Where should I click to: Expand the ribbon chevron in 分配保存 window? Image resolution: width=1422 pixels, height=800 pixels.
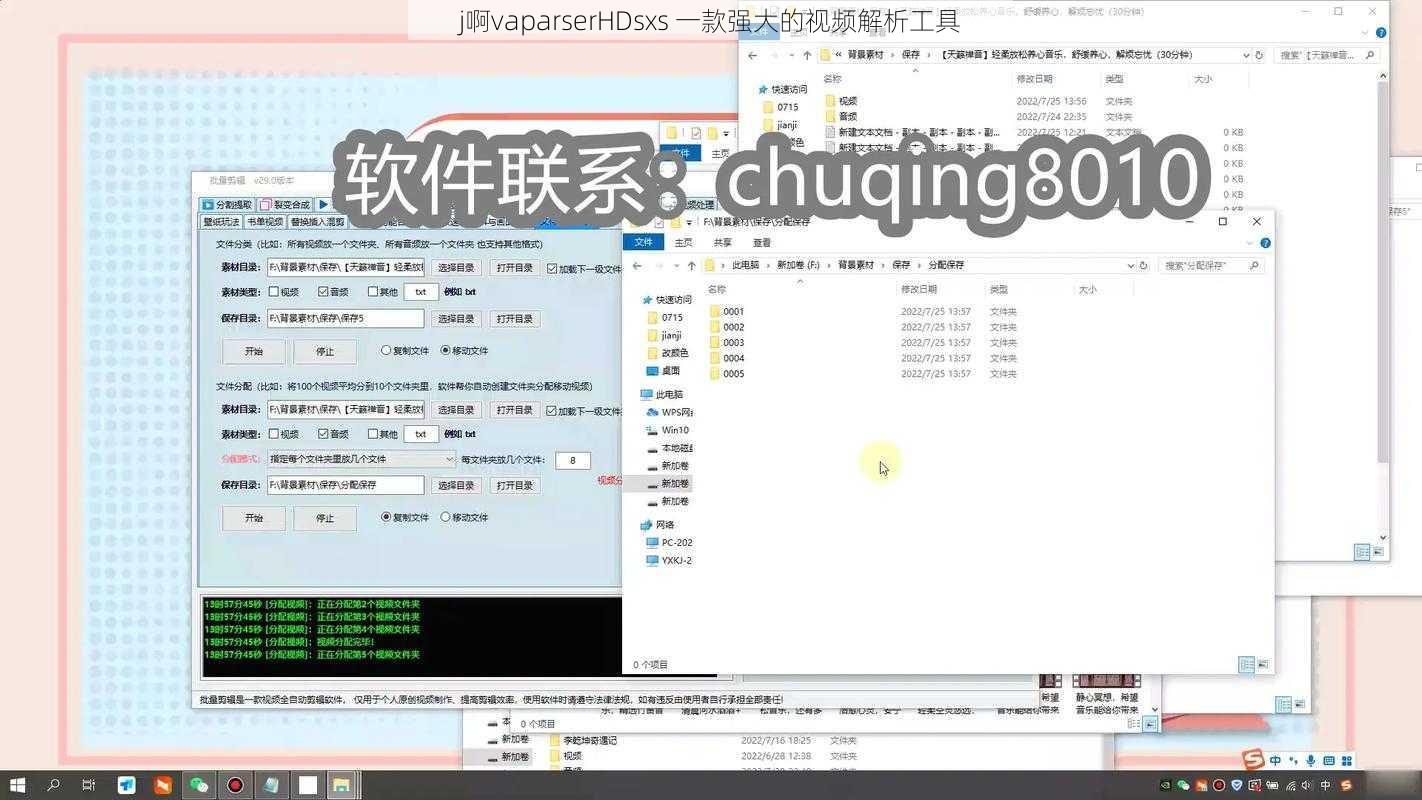coord(1251,243)
